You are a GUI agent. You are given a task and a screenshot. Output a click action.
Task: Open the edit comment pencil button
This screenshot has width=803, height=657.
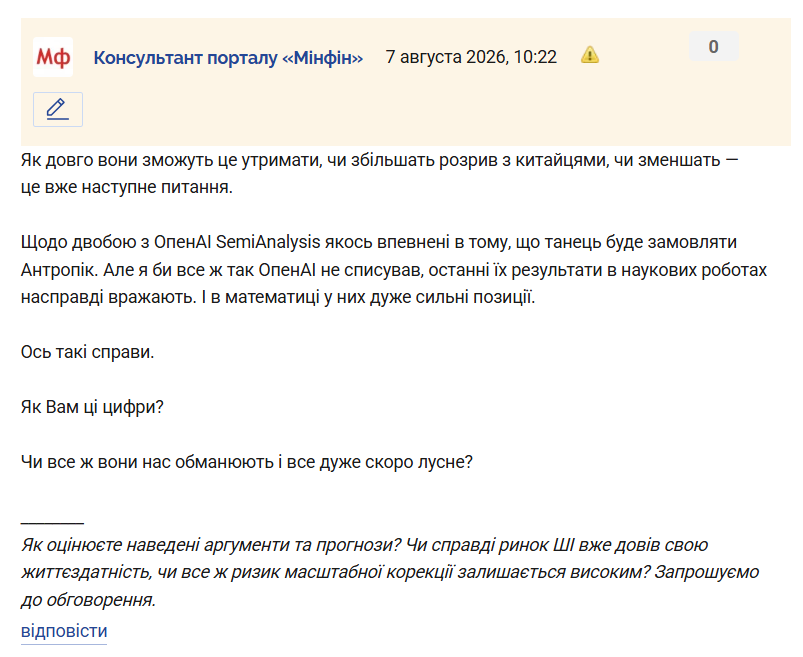tap(58, 109)
